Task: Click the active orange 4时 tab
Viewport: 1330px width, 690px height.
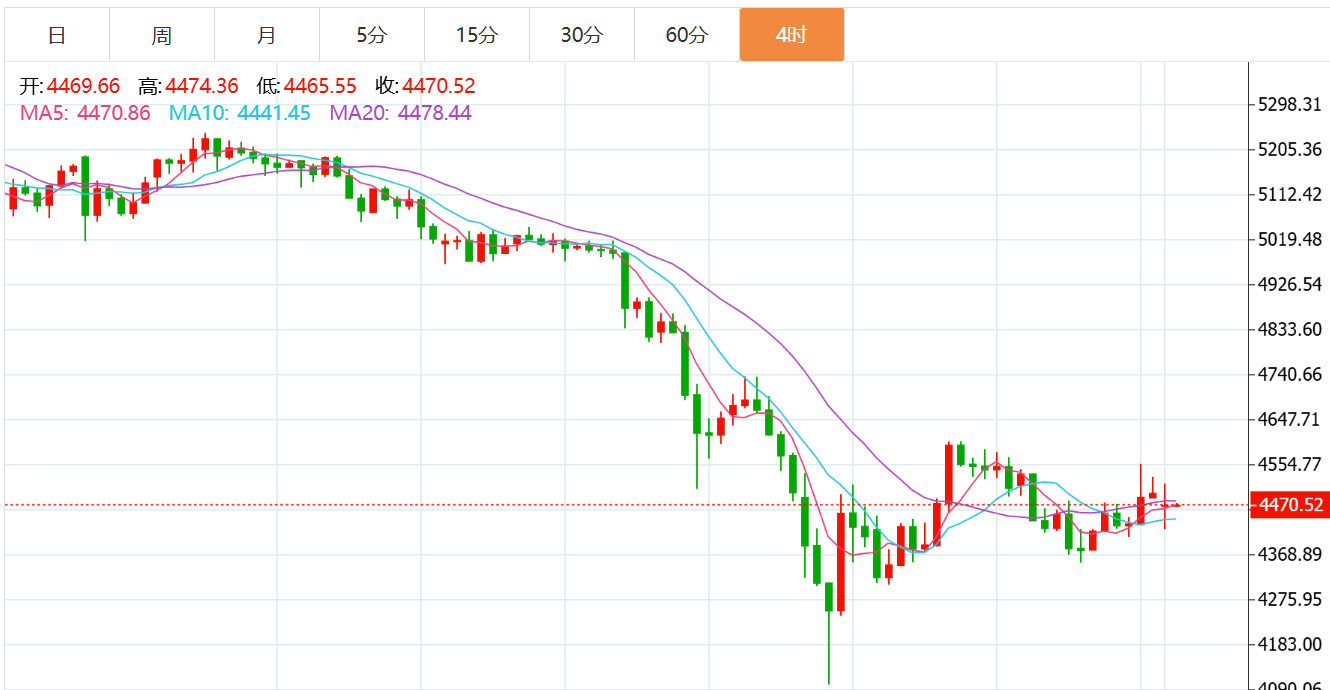Action: point(791,35)
